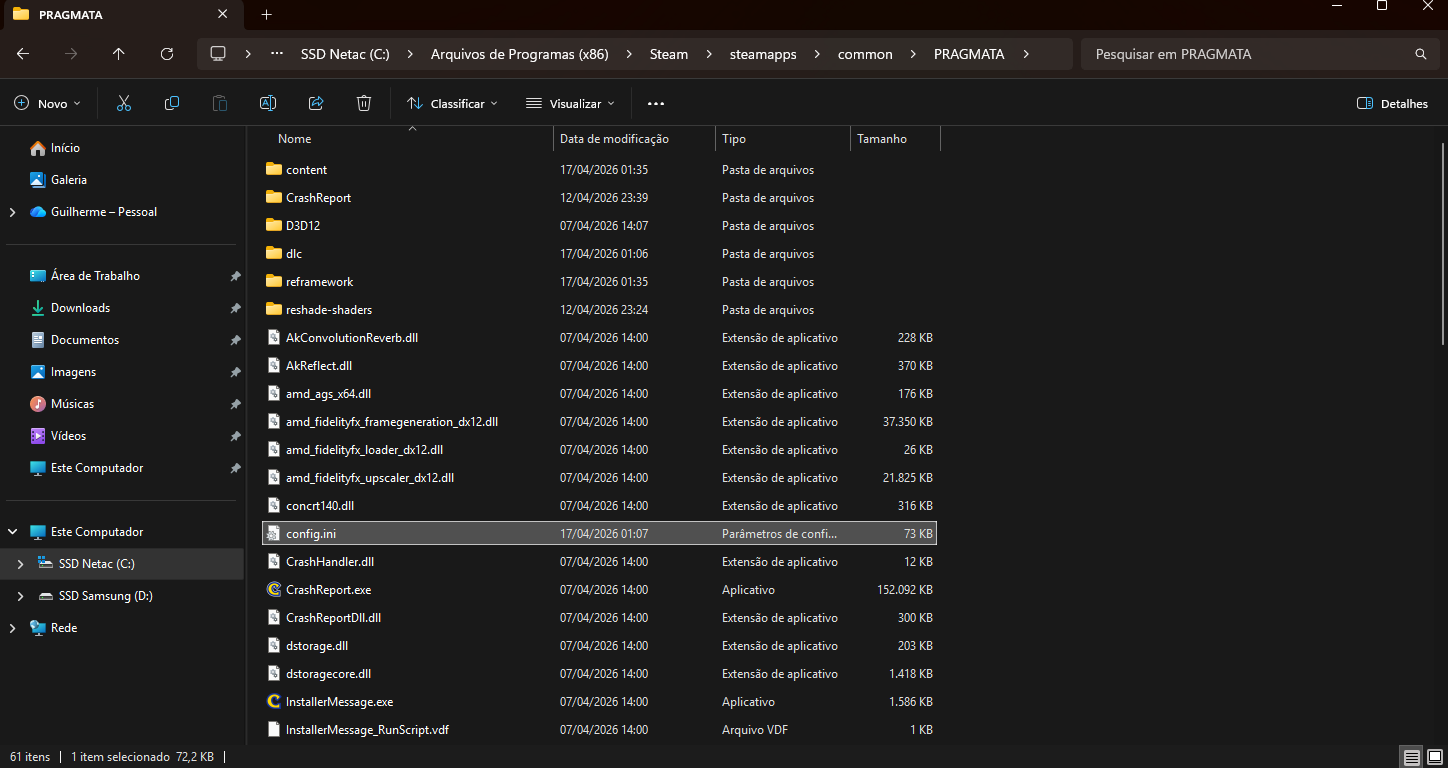
Task: Open the see more (...) toolbar menu
Action: pyautogui.click(x=655, y=103)
